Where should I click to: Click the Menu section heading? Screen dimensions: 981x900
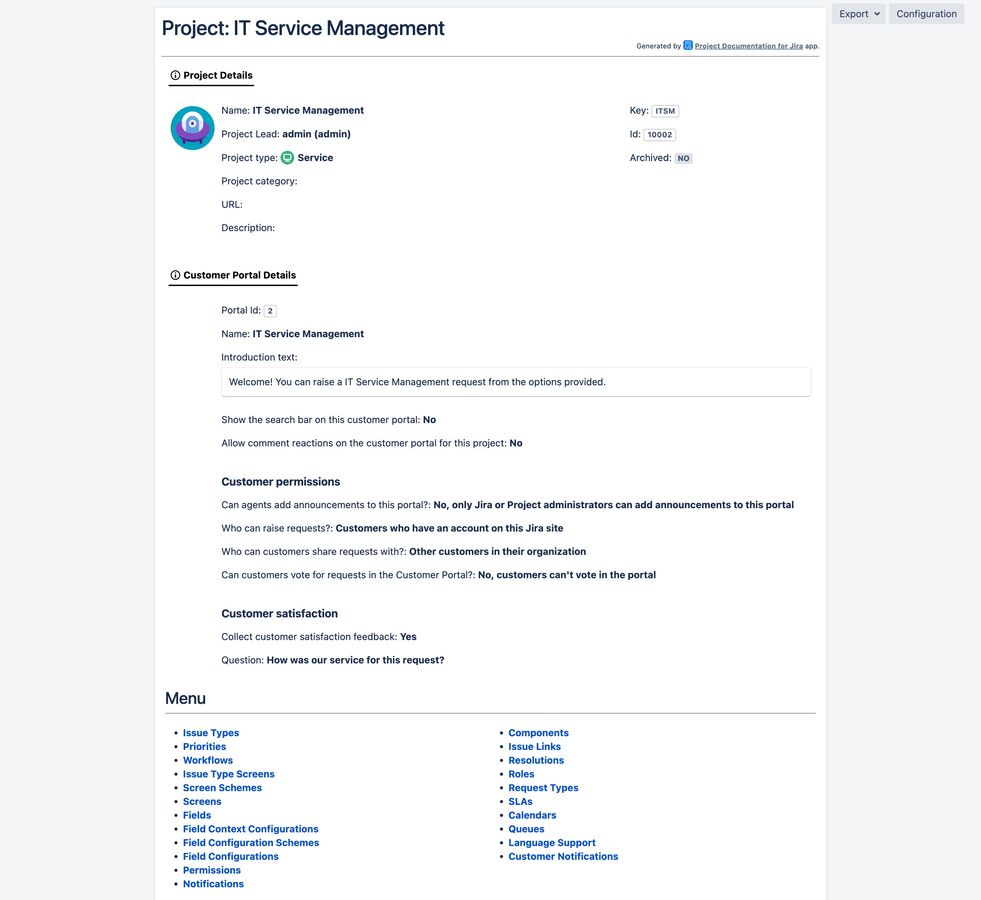[185, 699]
